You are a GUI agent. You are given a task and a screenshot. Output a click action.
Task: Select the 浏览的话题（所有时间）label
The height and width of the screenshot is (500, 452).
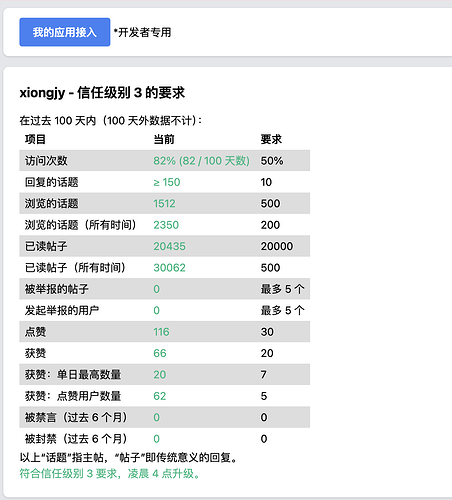coord(81,225)
